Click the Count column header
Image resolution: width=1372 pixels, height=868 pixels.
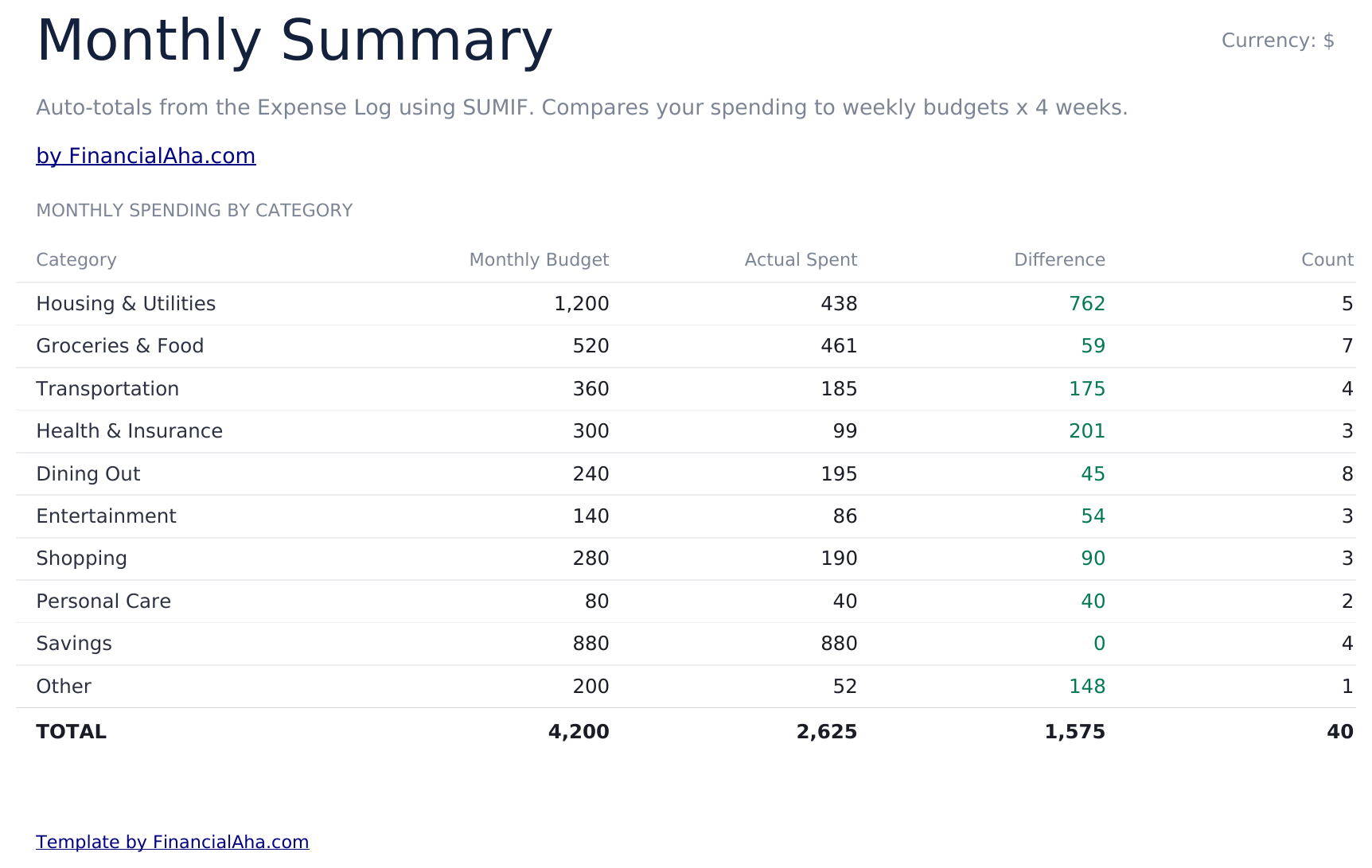(x=1327, y=260)
